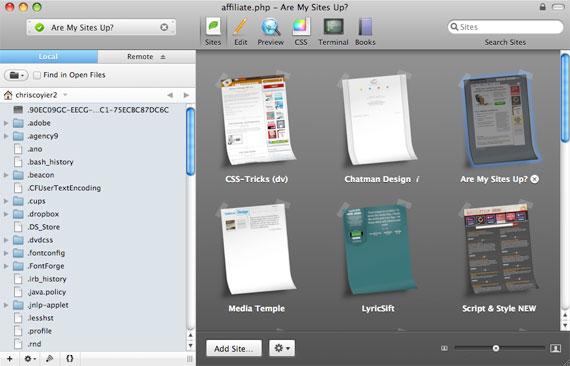Open the CSS color editor icon
The height and width of the screenshot is (366, 570).
coord(301,27)
